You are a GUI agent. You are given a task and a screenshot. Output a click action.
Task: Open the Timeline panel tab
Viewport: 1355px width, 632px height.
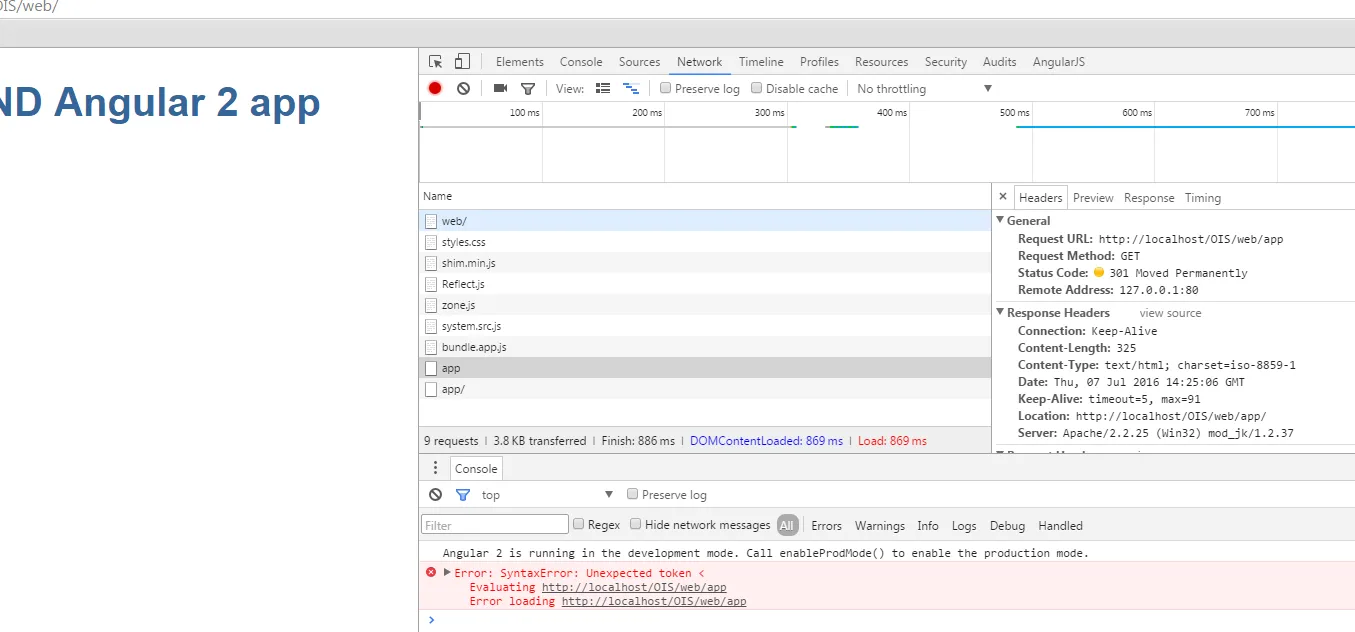[x=761, y=62]
